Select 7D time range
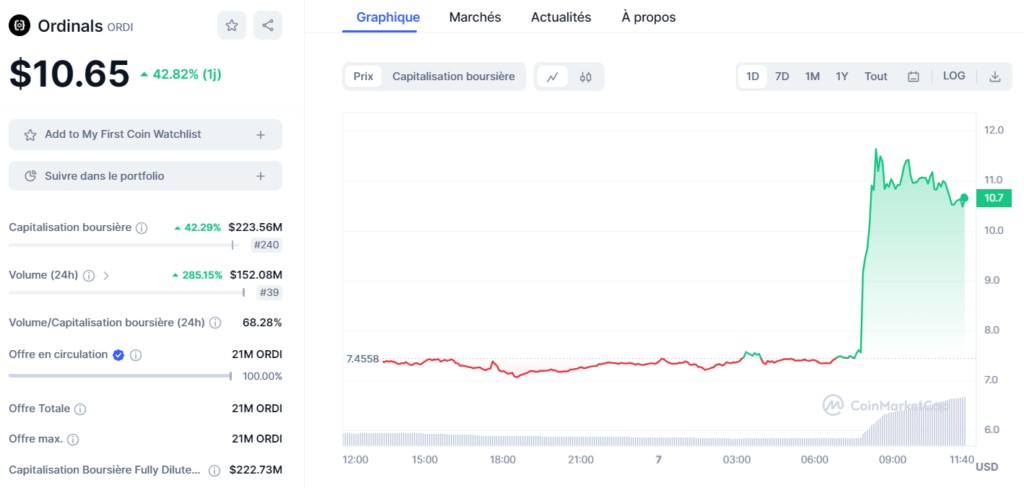The height and width of the screenshot is (488, 1024). (782, 76)
